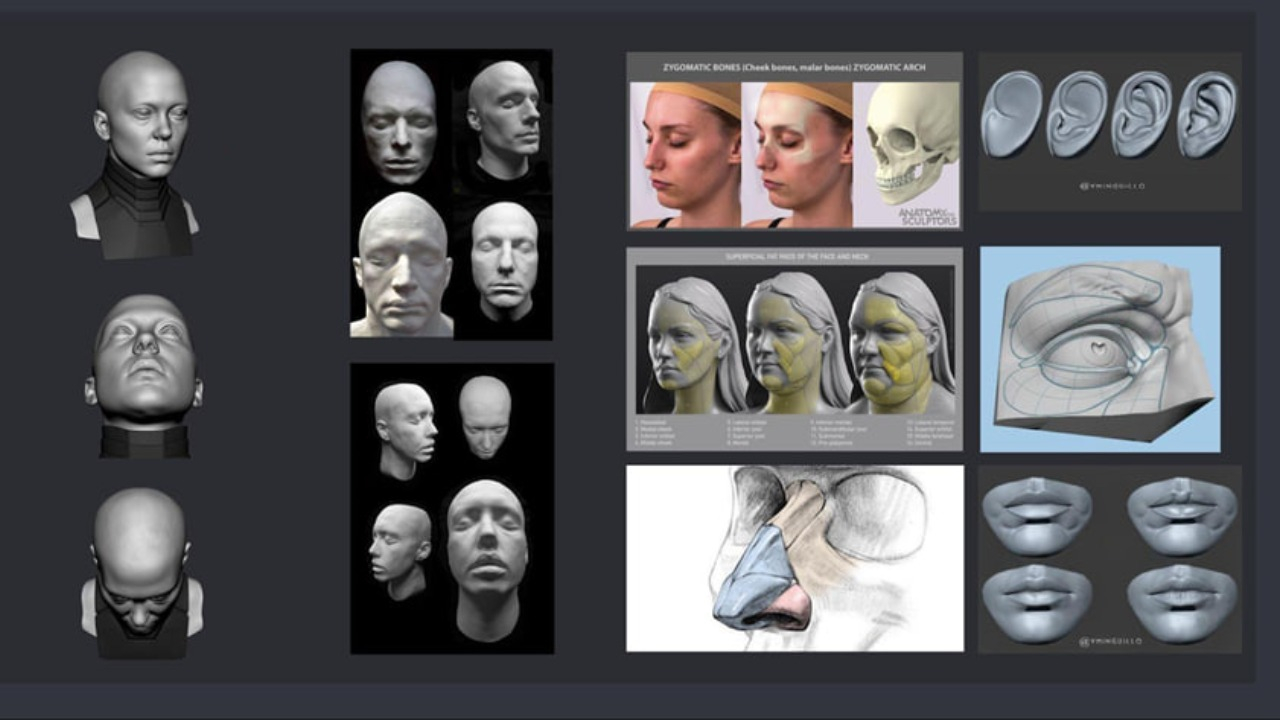Click the most detailed ear sculpt on right
This screenshot has height=720, width=1280.
(x=1207, y=114)
